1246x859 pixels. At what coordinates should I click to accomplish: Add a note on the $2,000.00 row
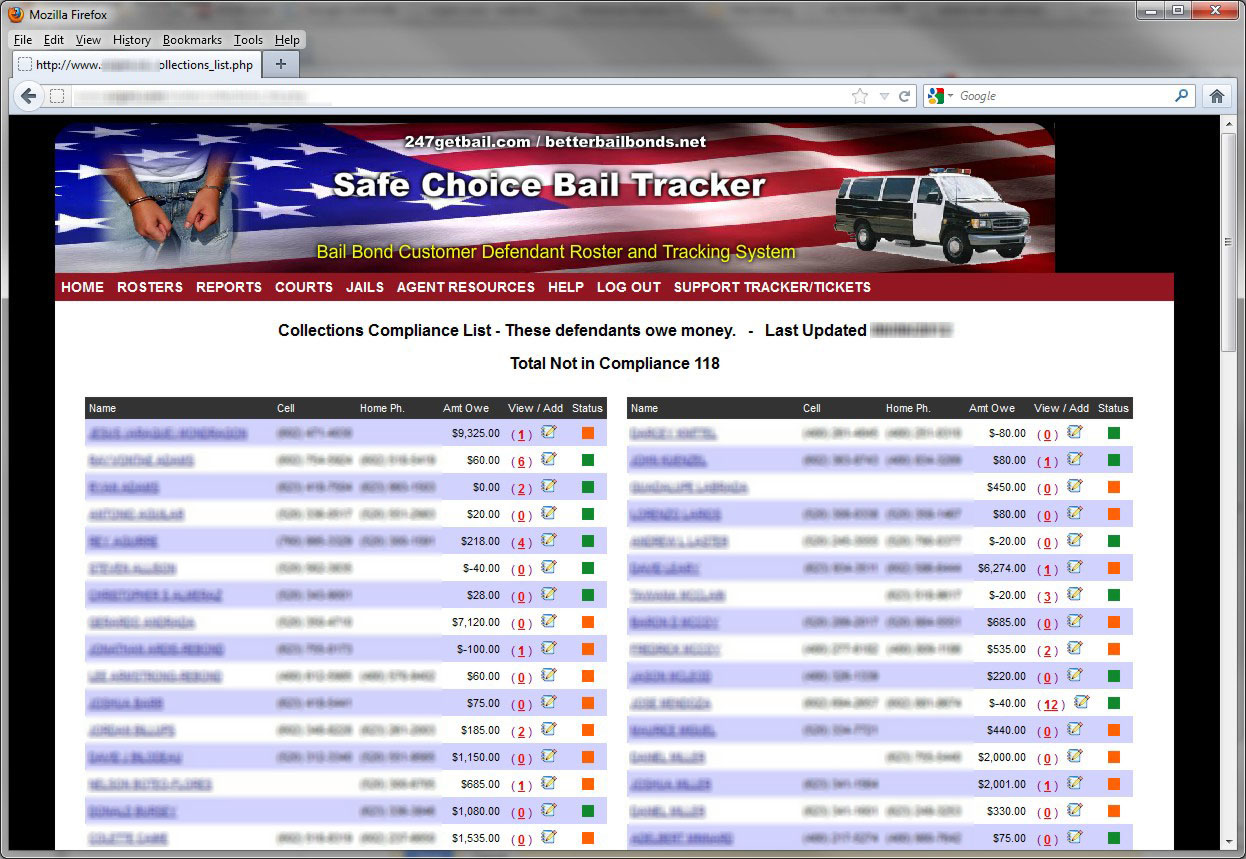pos(1074,756)
